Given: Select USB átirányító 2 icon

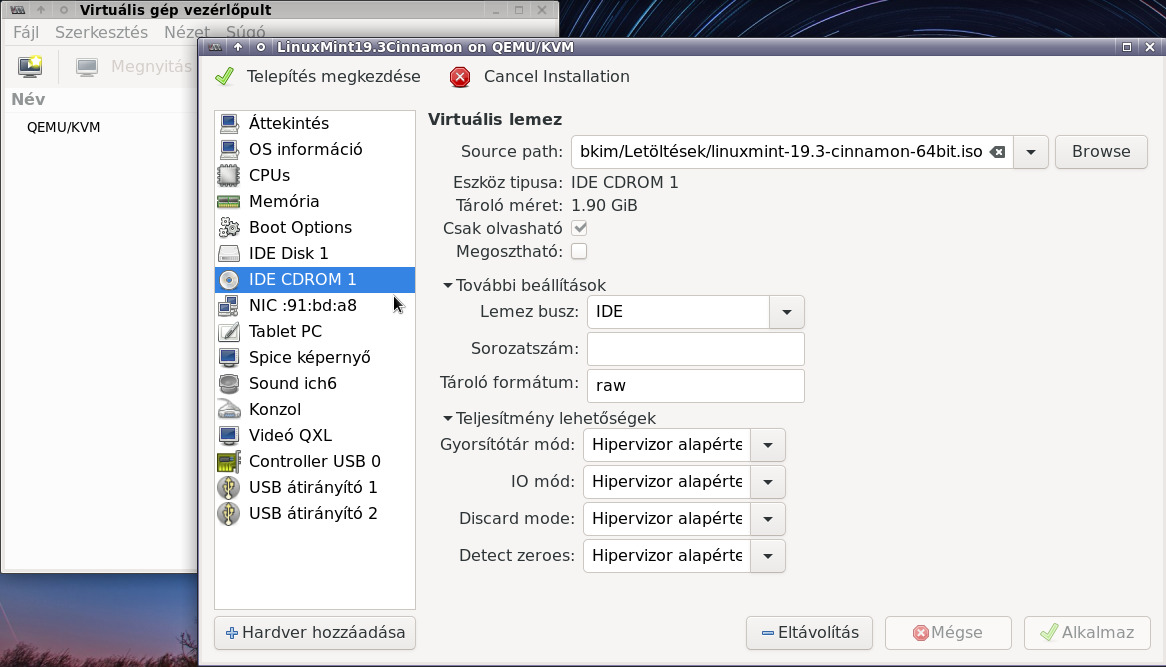Looking at the screenshot, I should [229, 514].
